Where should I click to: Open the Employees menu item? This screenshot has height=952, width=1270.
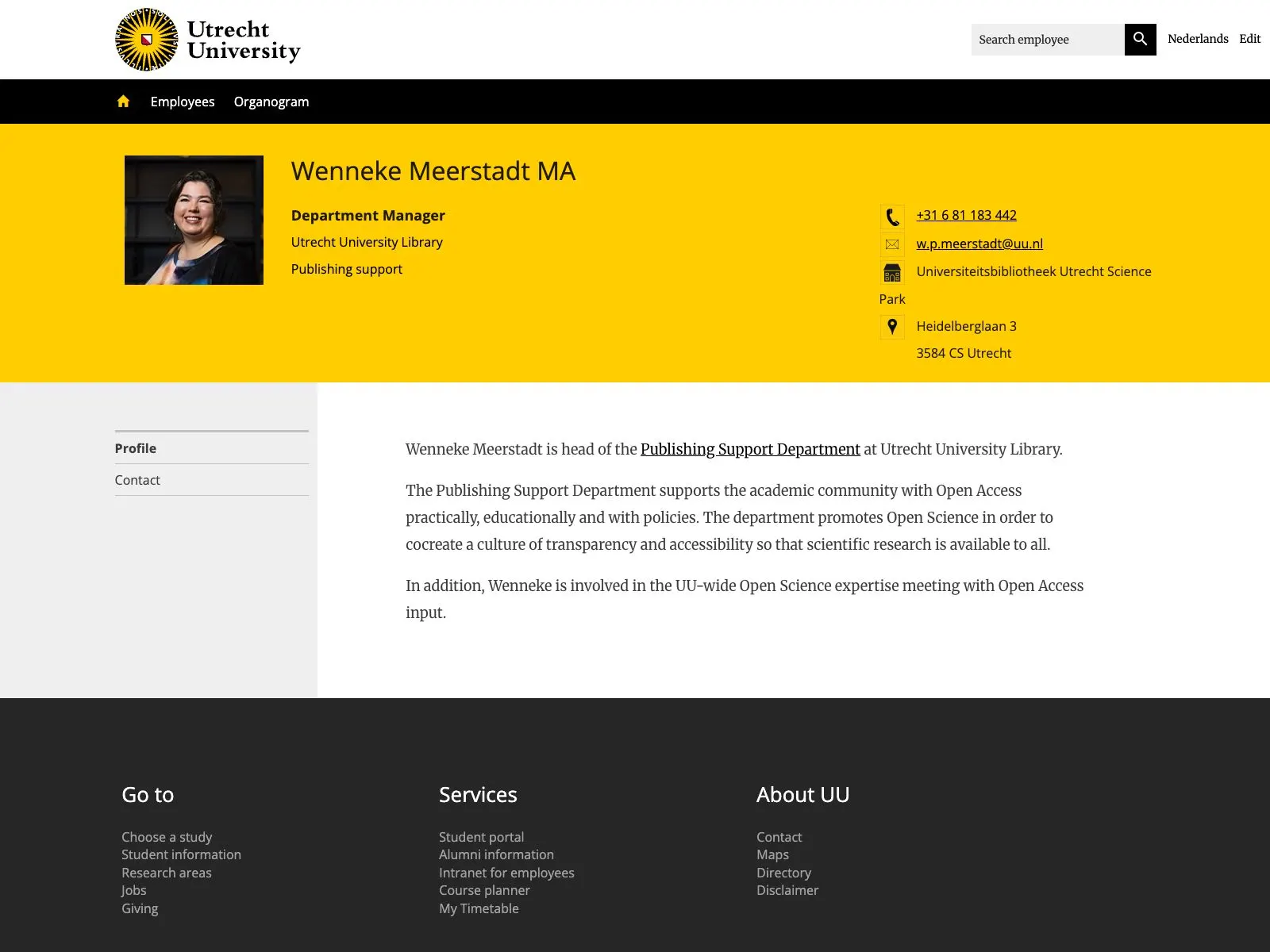pos(183,102)
